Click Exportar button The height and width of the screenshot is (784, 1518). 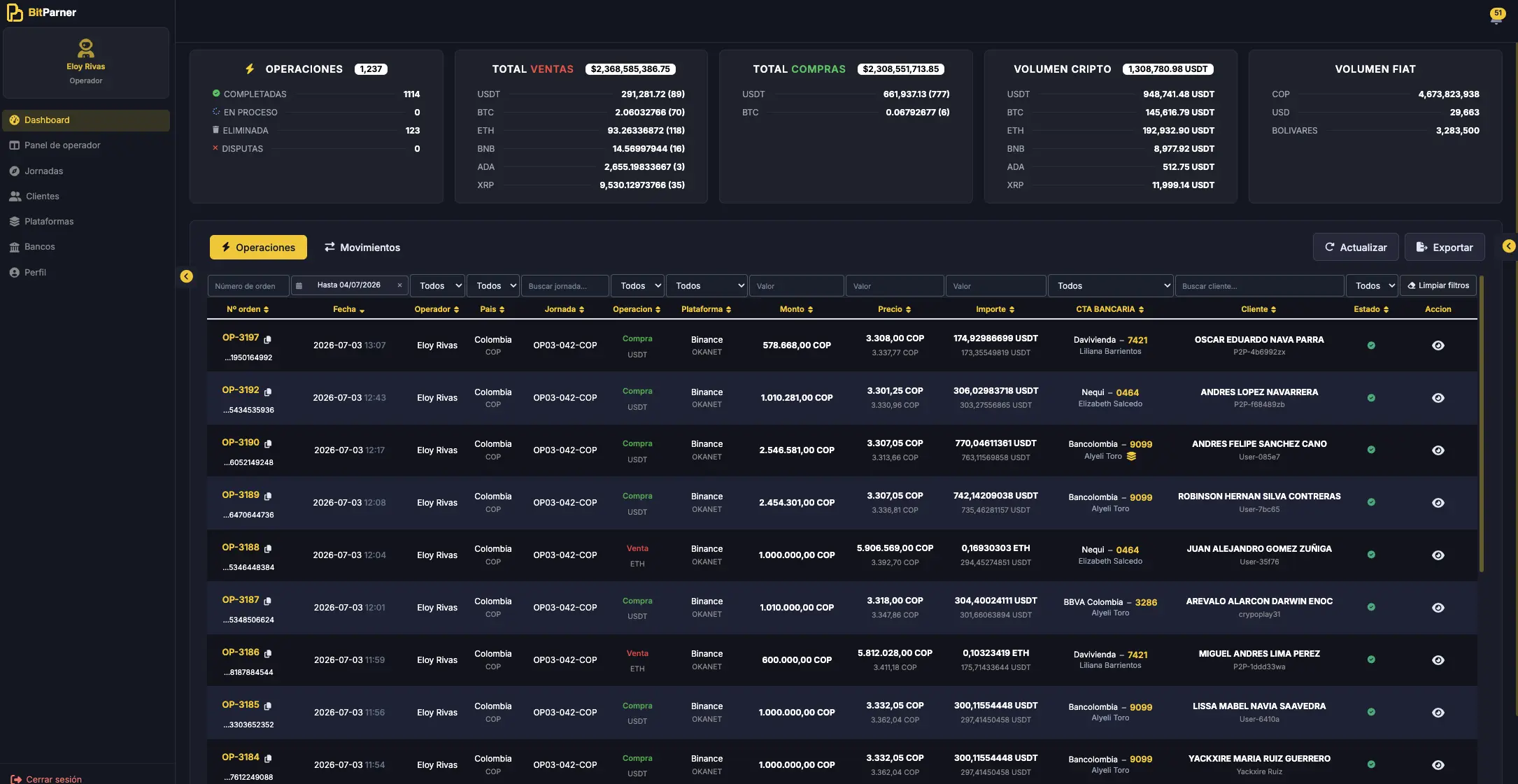1445,248
